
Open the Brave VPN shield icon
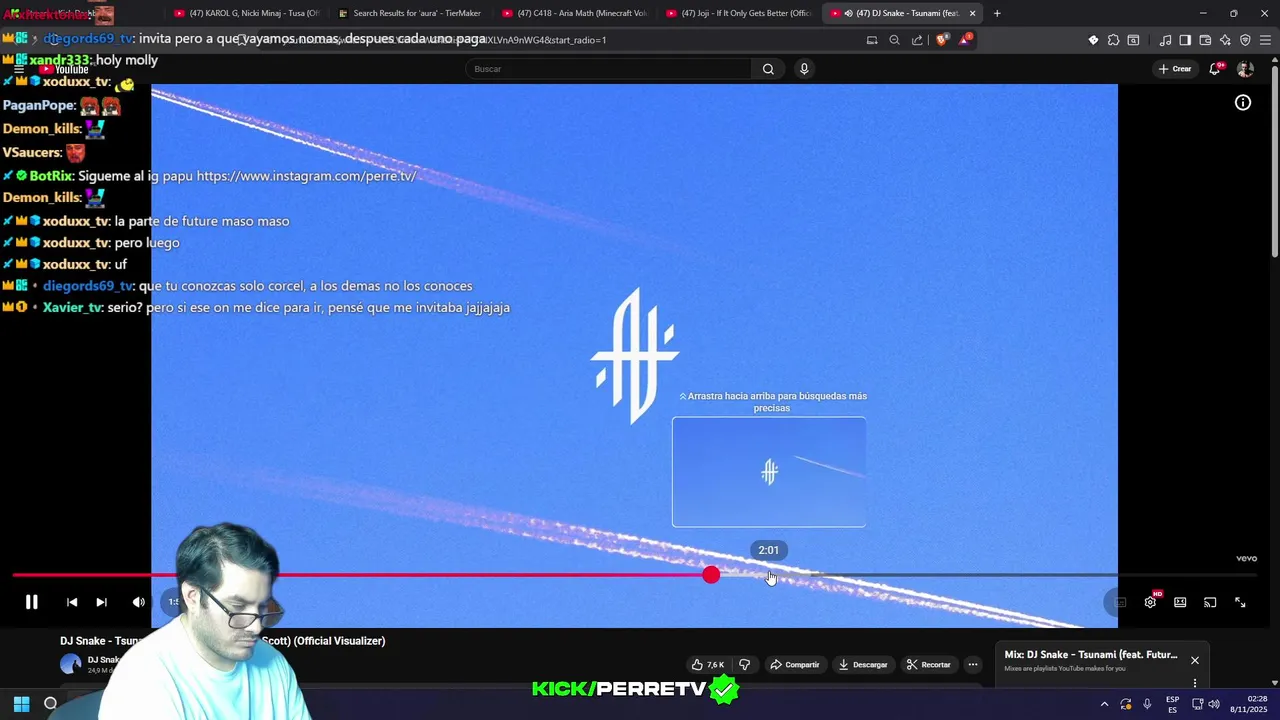click(1245, 40)
